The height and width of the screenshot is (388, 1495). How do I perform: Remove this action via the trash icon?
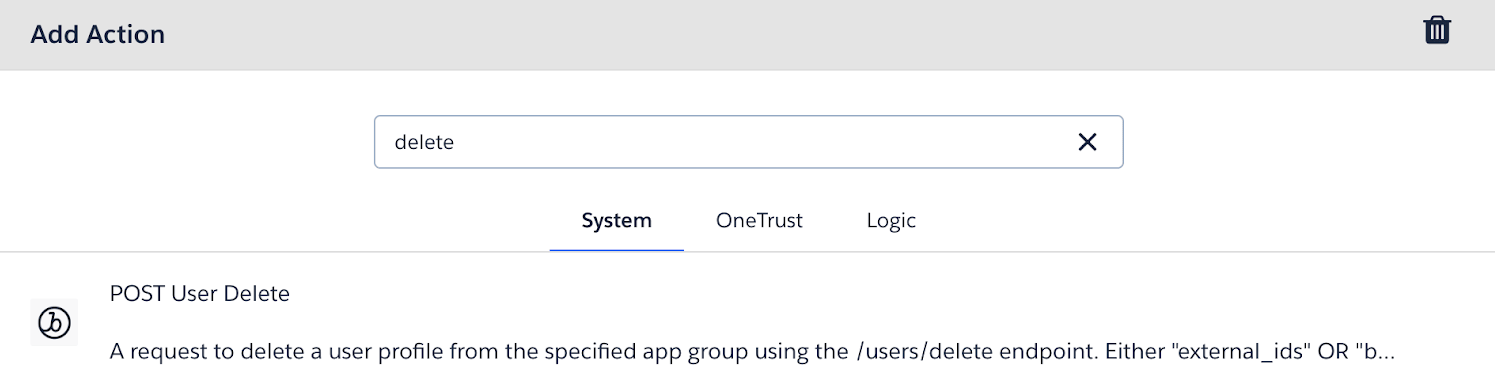click(1437, 30)
